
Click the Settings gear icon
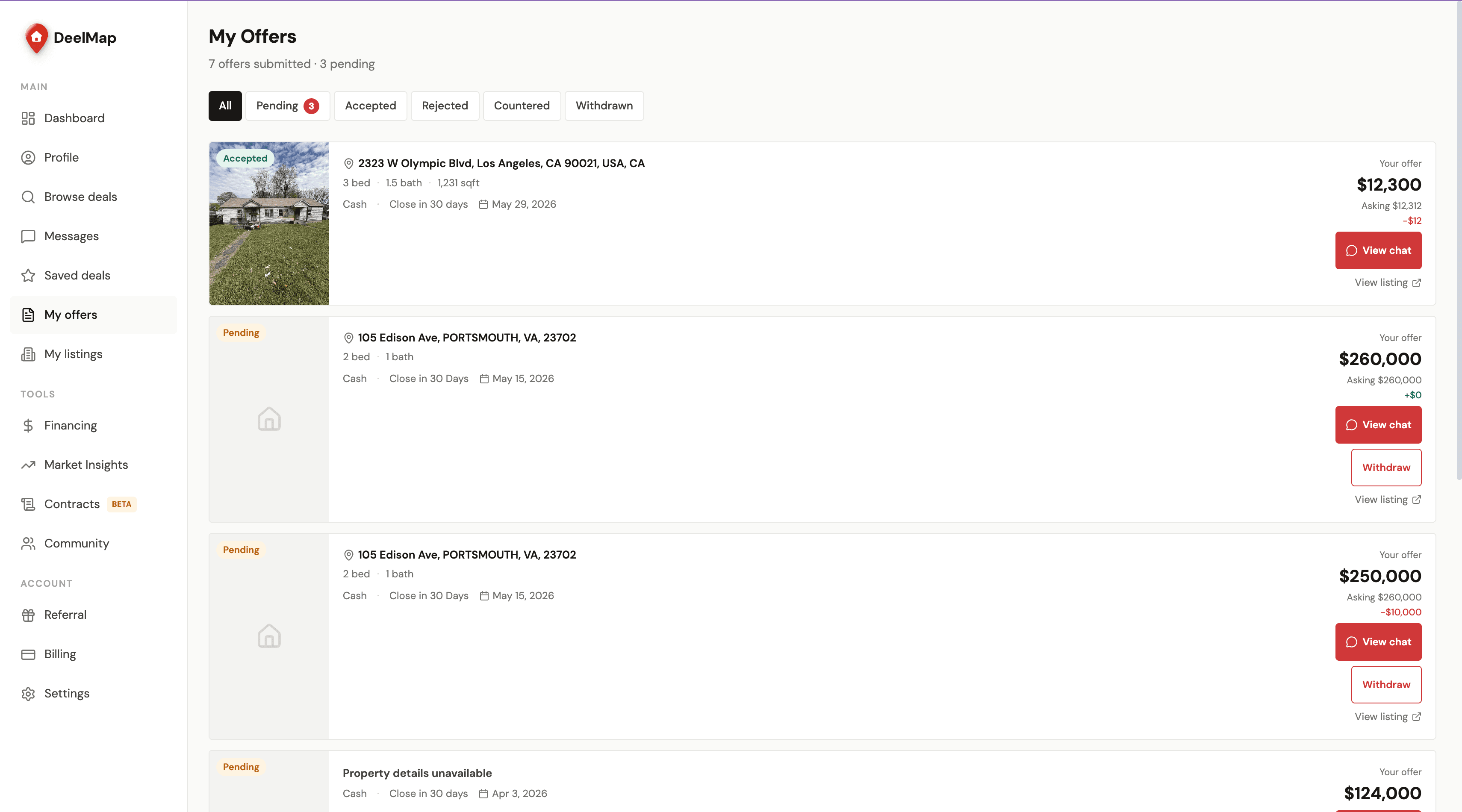(28, 694)
